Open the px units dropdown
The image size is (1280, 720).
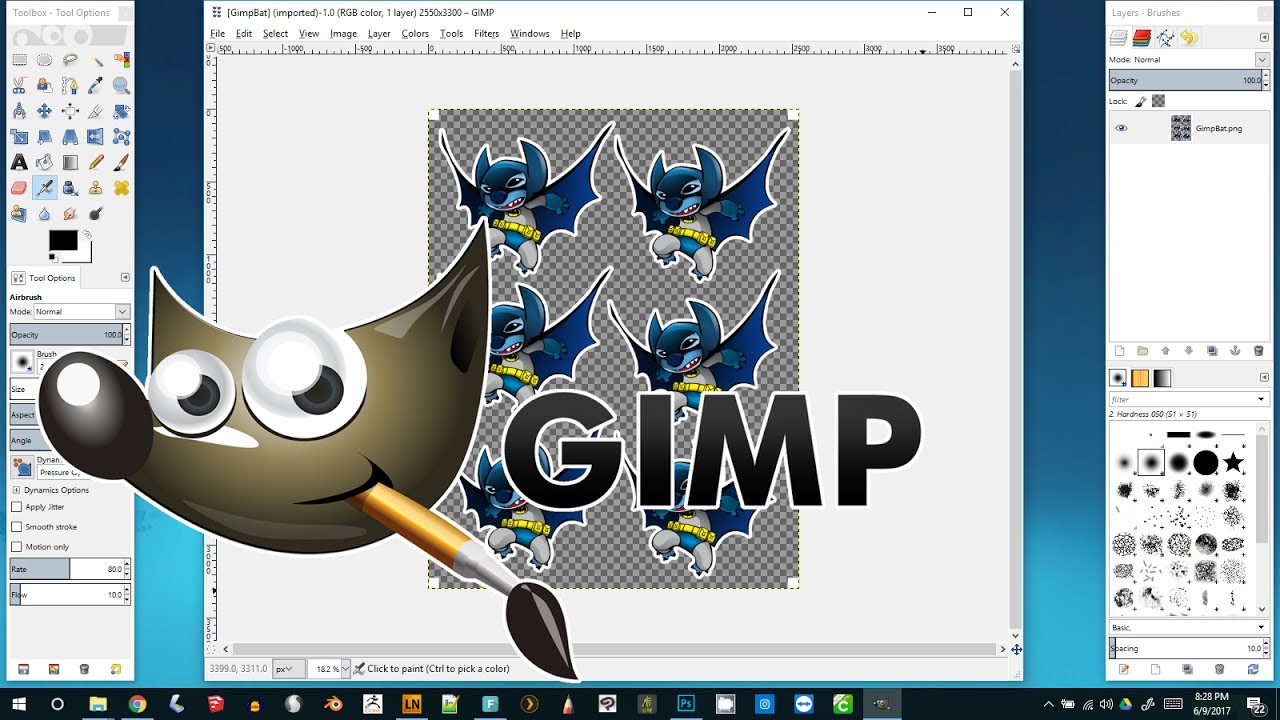(x=289, y=668)
